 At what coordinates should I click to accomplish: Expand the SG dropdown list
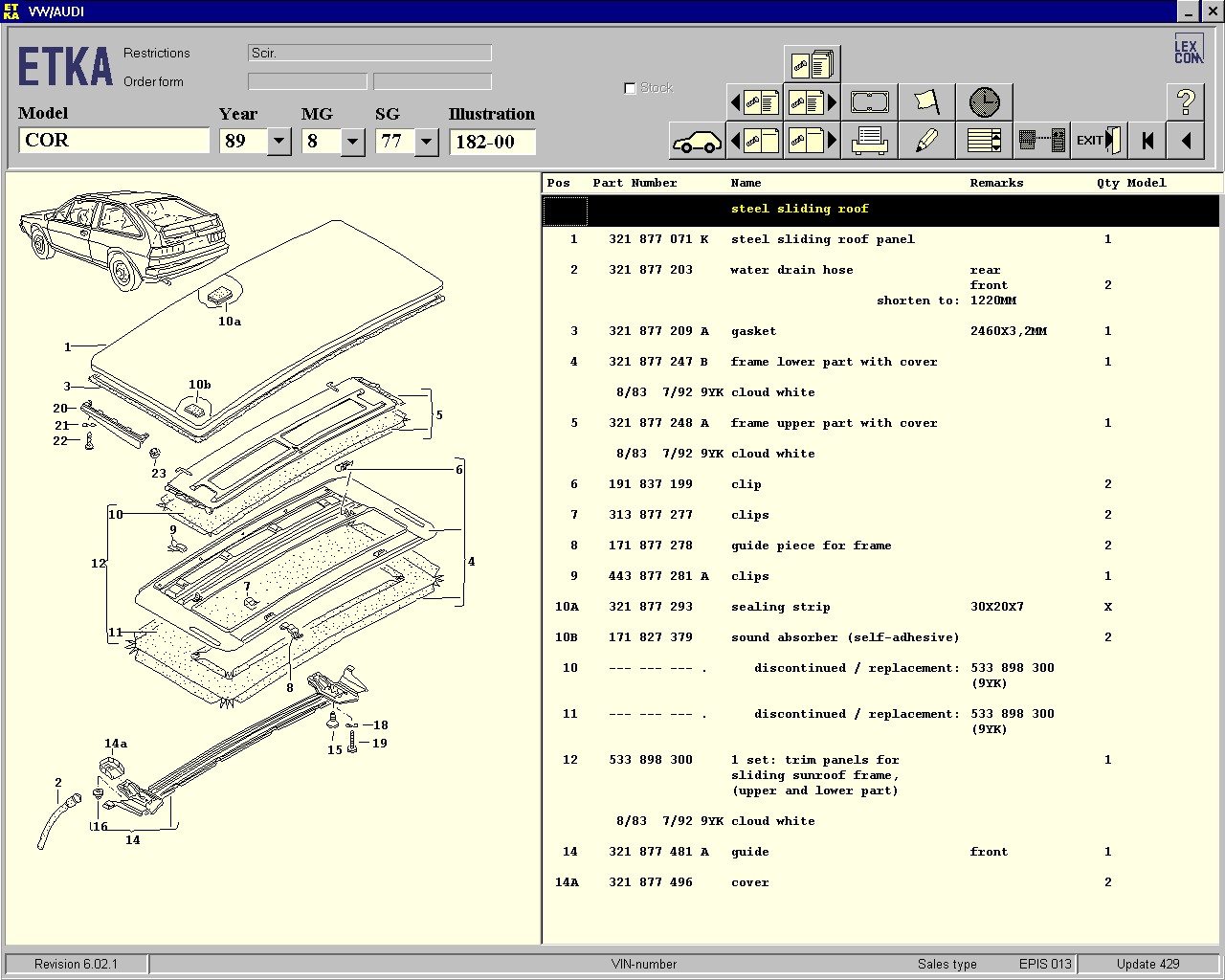[426, 142]
